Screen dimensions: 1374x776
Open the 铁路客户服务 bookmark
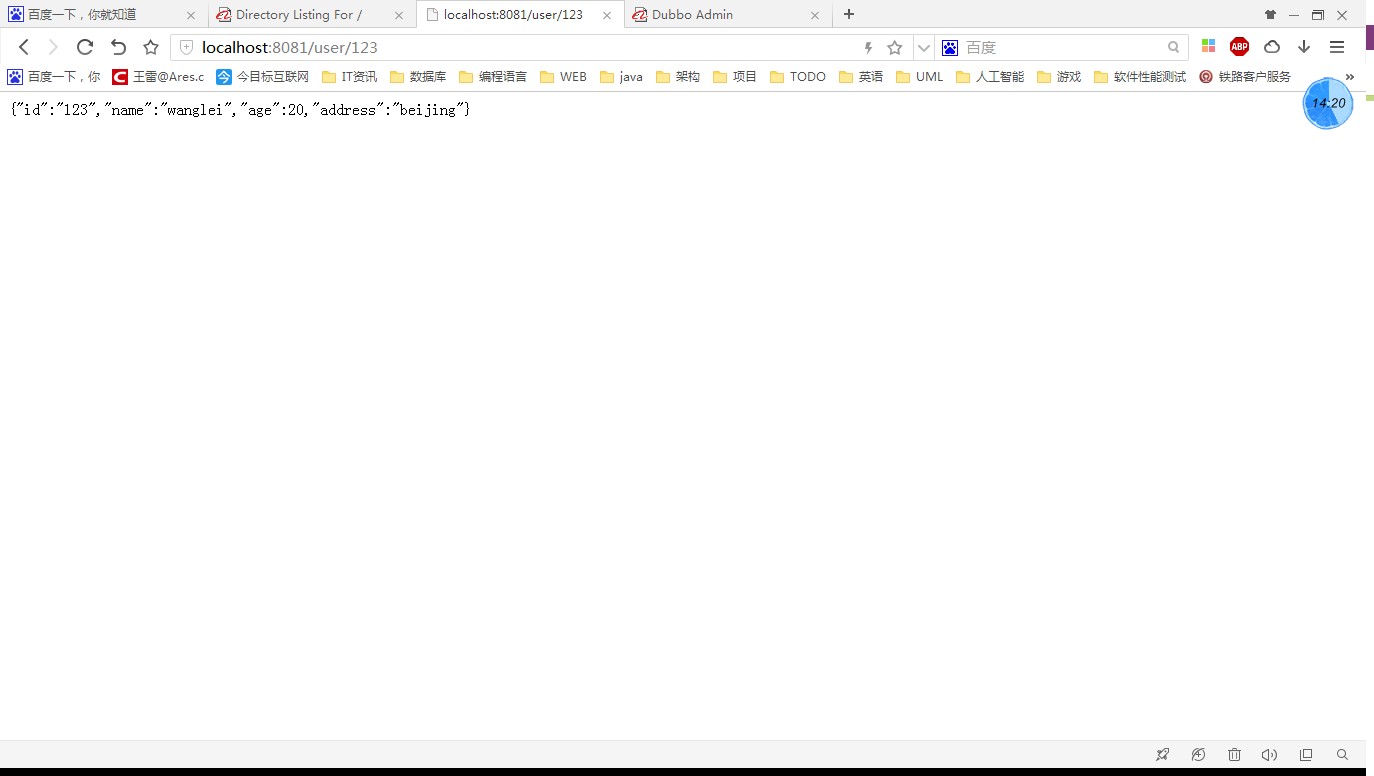coord(1245,77)
